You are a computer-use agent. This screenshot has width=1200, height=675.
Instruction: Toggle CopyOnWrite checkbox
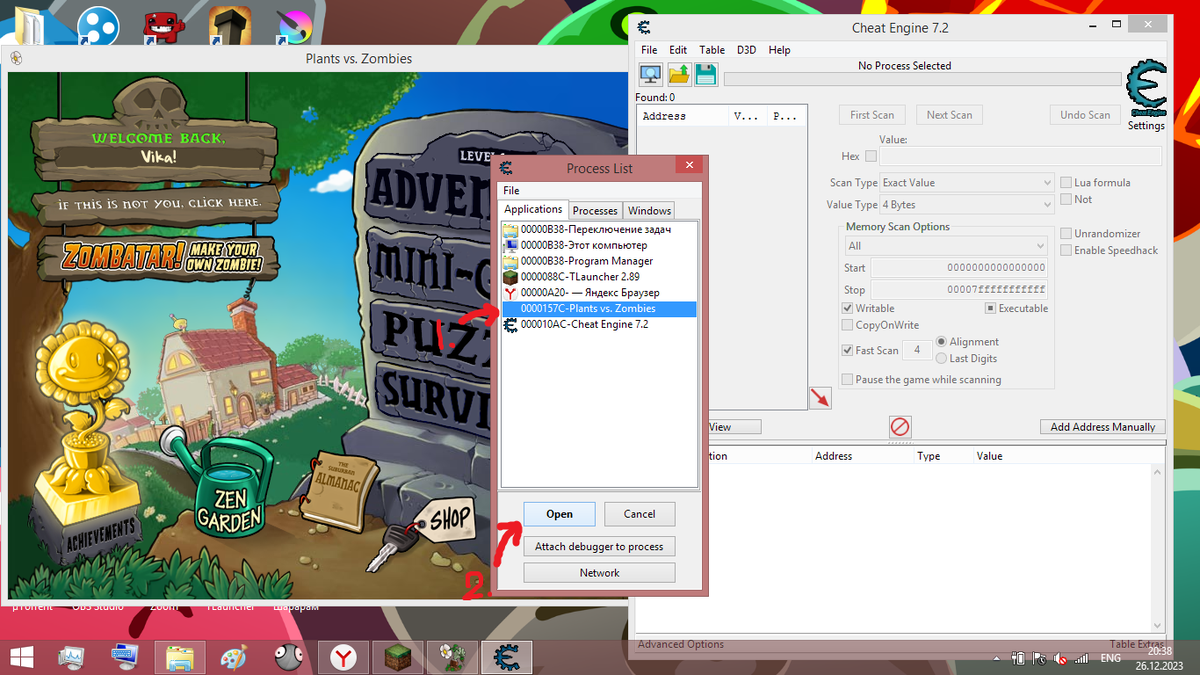[848, 325]
